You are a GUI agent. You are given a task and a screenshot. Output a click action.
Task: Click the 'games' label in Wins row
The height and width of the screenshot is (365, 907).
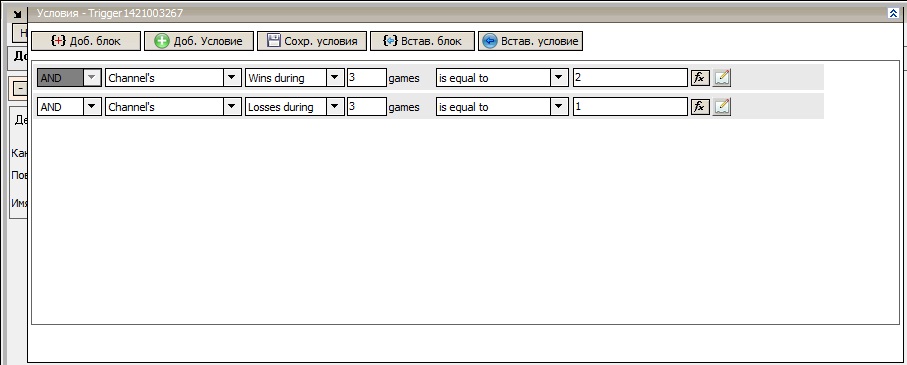pyautogui.click(x=404, y=78)
